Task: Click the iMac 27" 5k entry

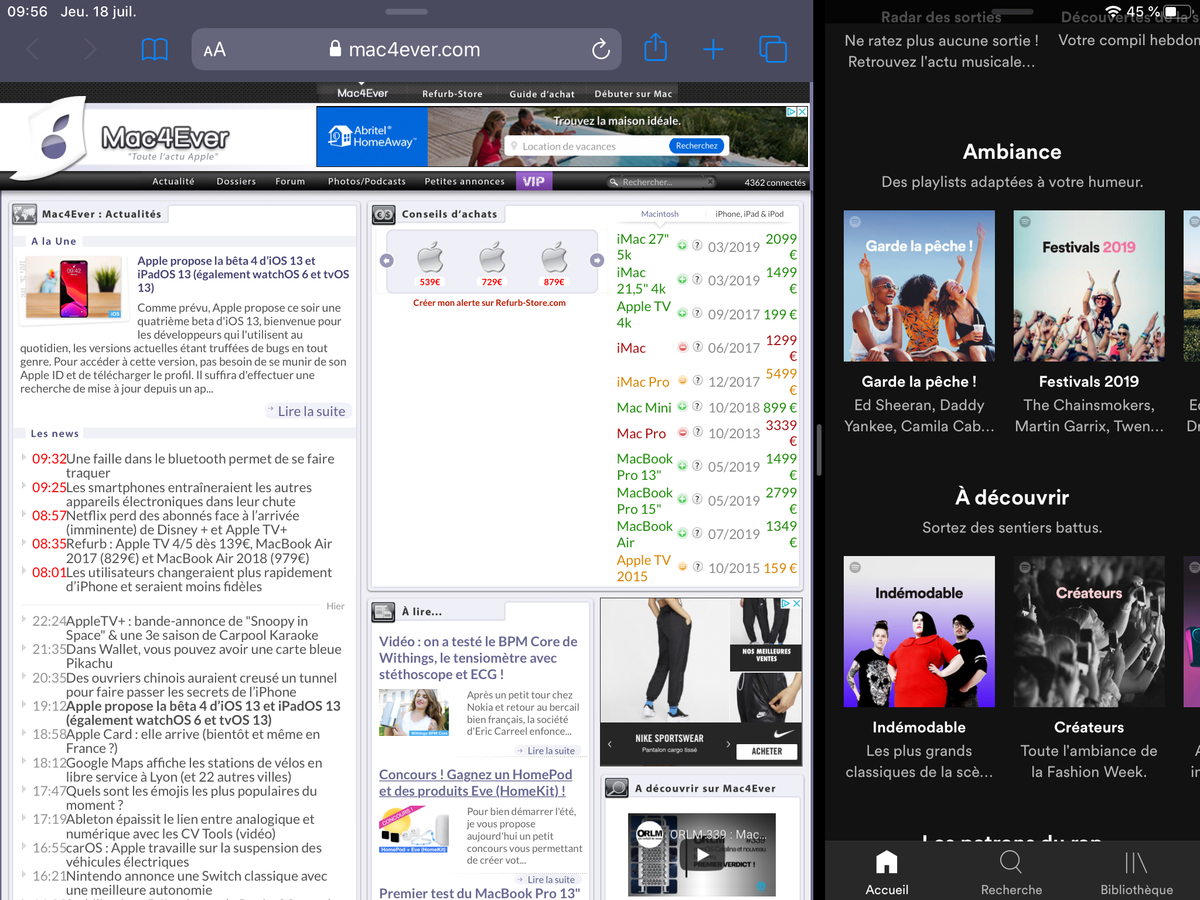Action: click(643, 247)
